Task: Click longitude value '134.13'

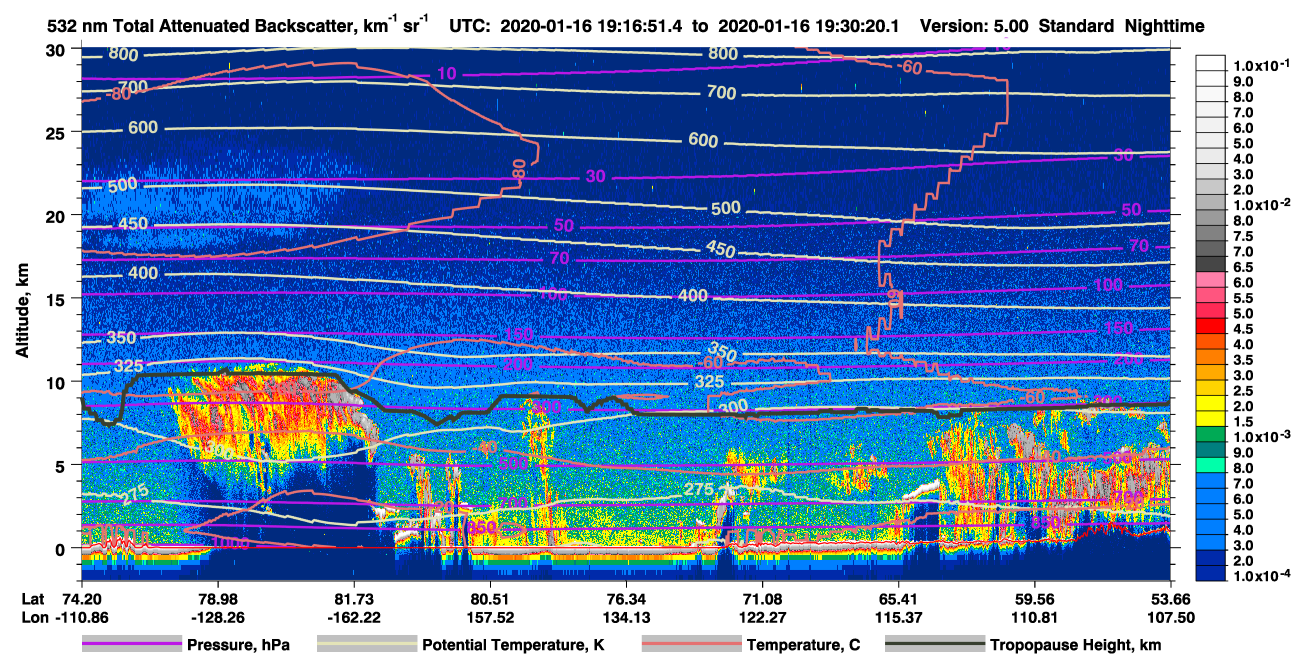Action: pos(627,617)
